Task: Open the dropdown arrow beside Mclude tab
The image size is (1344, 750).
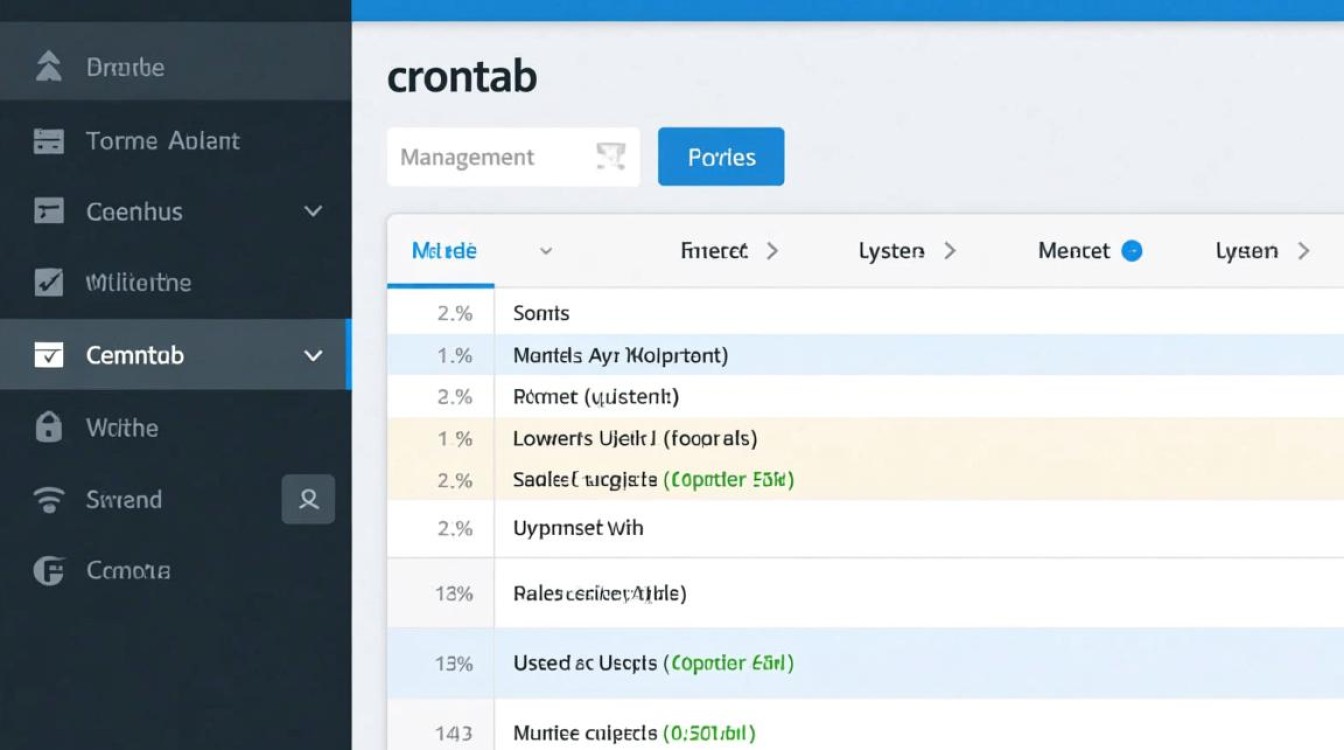Action: [x=546, y=252]
